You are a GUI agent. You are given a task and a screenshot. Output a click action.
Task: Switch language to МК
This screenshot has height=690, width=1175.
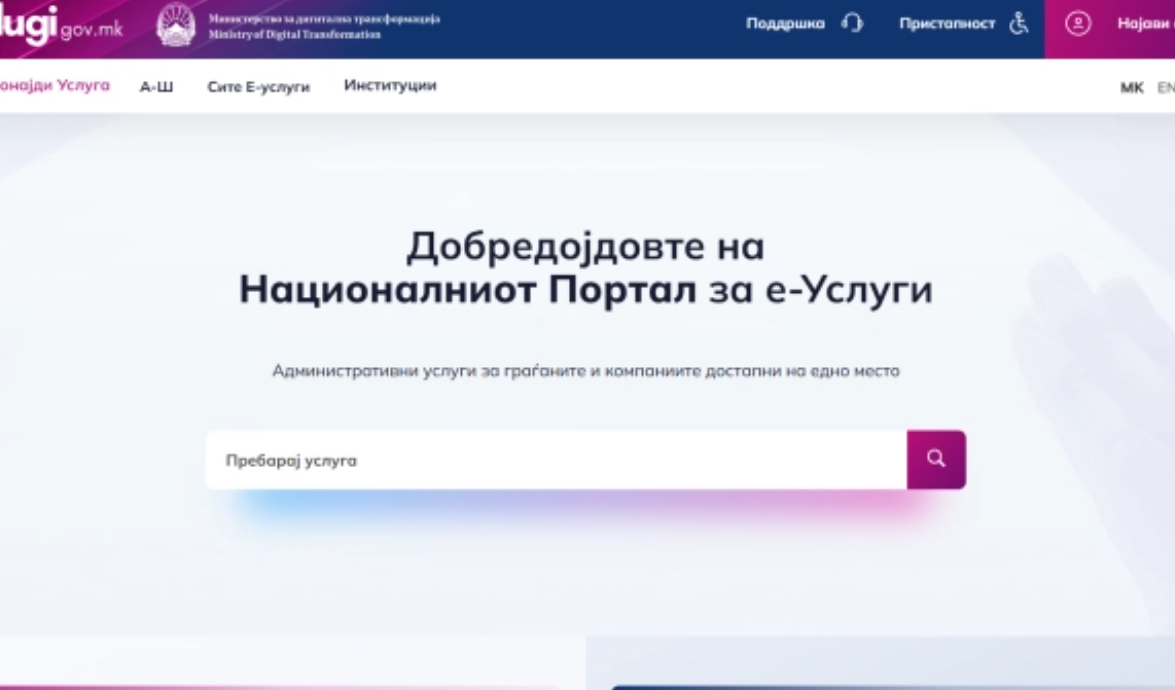pos(1131,88)
